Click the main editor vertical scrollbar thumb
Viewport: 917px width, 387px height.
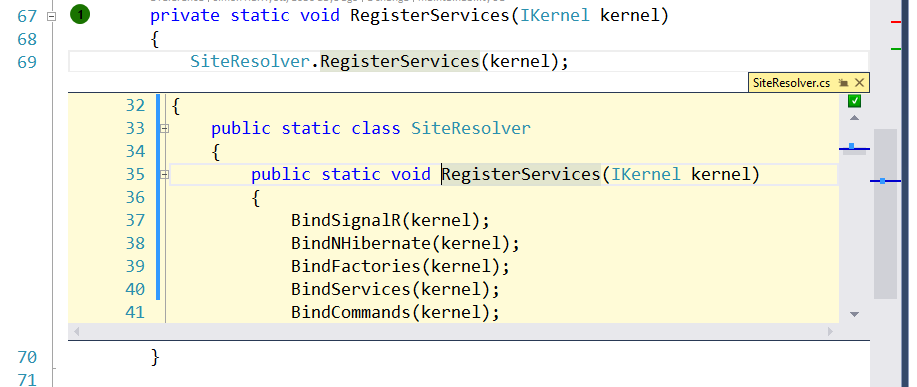[x=885, y=214]
